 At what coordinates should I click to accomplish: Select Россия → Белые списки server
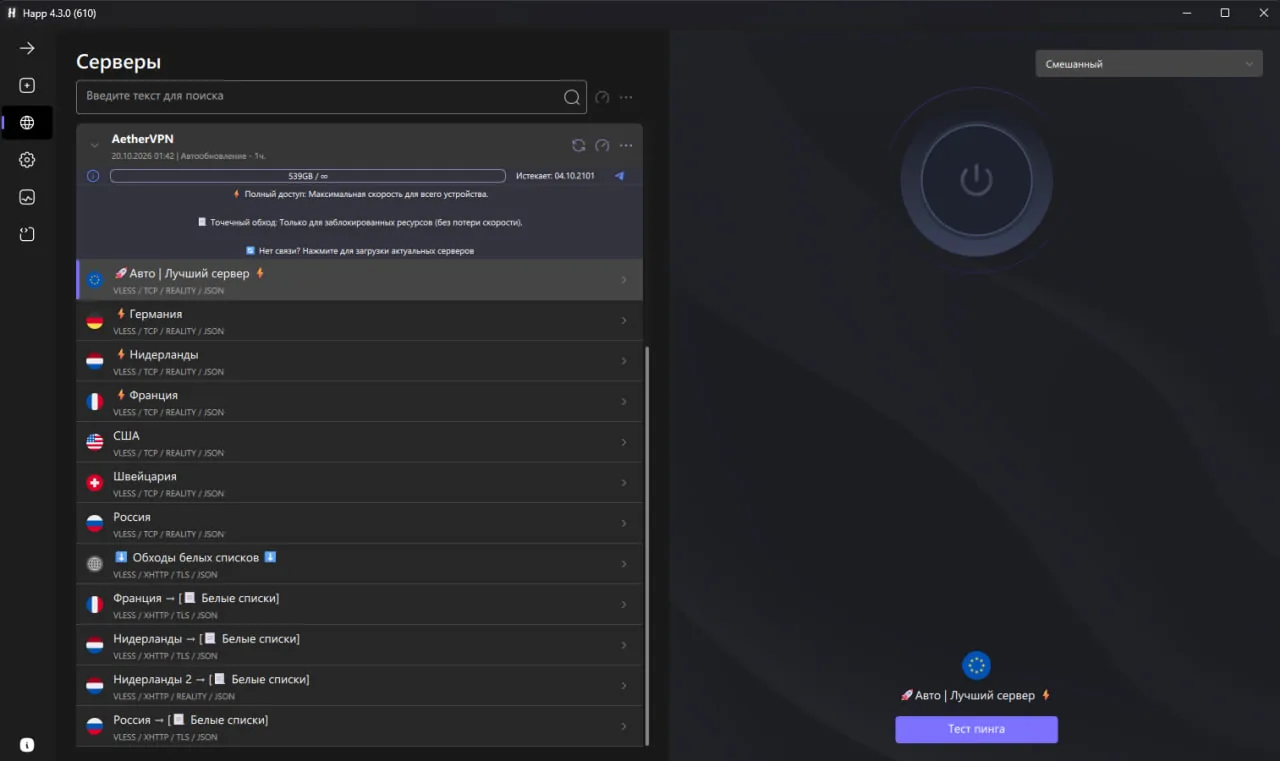coord(359,727)
